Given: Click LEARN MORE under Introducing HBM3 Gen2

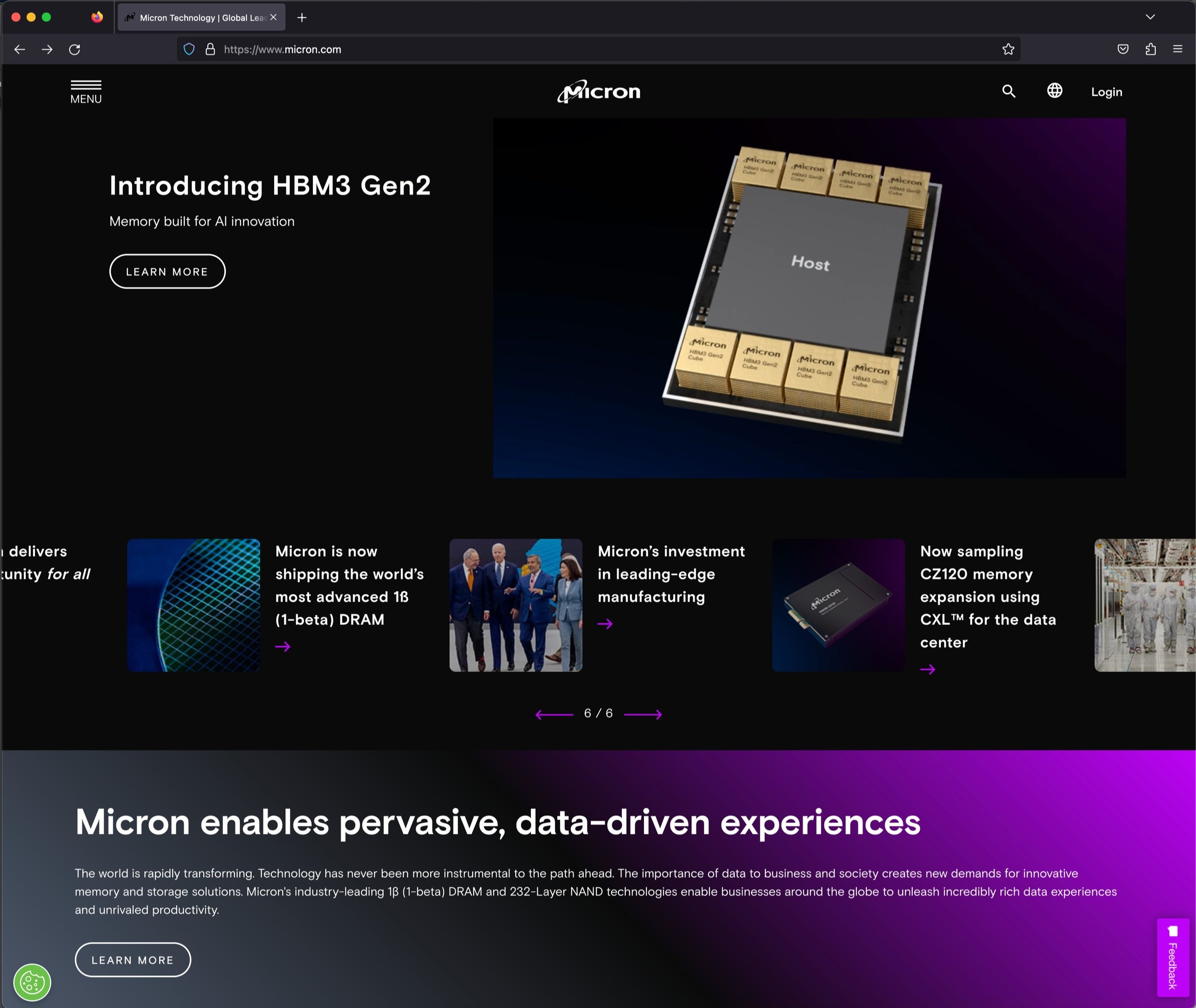Looking at the screenshot, I should (167, 272).
